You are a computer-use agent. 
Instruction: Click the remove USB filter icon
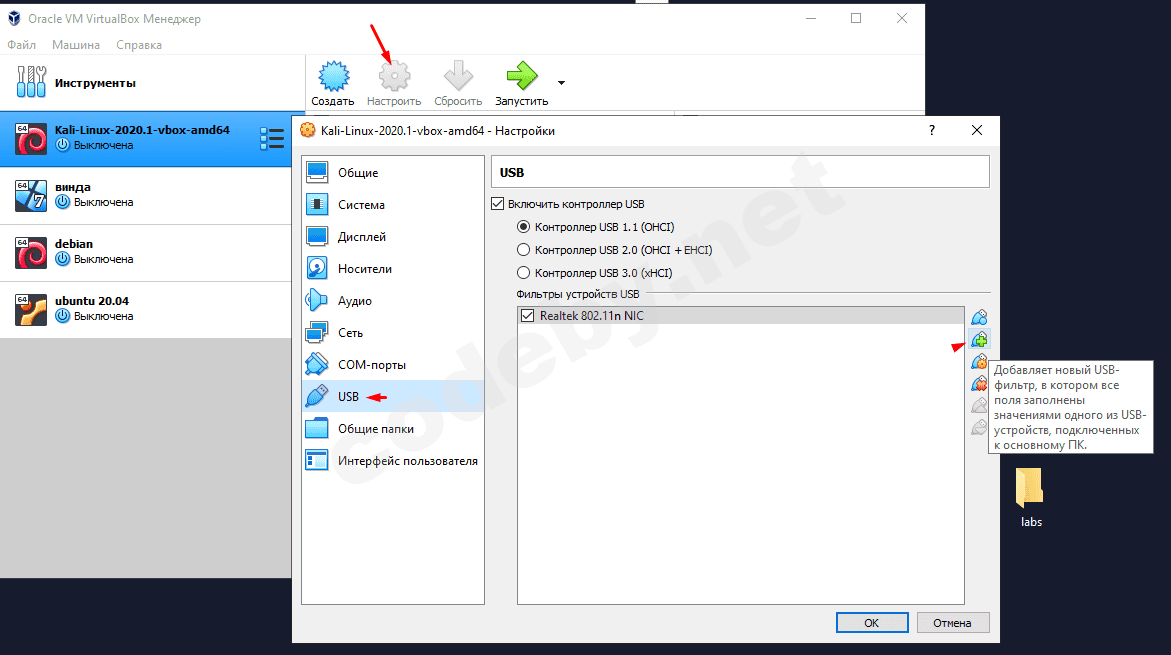(x=979, y=384)
